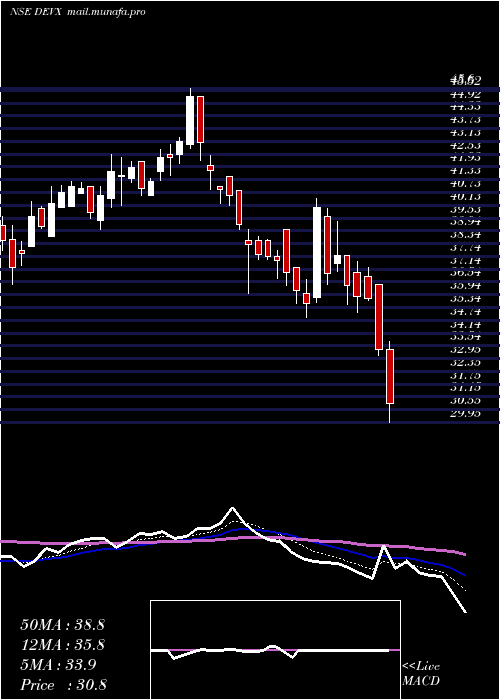Click the 40.13 price axis label
Viewport: 500px width, 700px height.
[465, 197]
